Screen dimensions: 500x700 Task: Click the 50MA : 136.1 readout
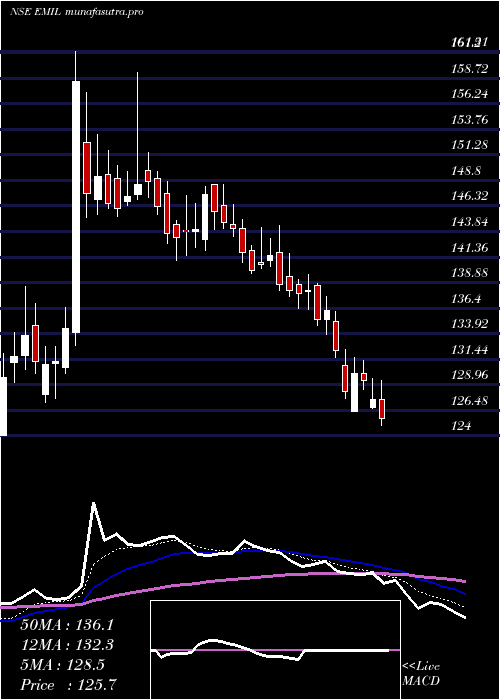coord(67,625)
